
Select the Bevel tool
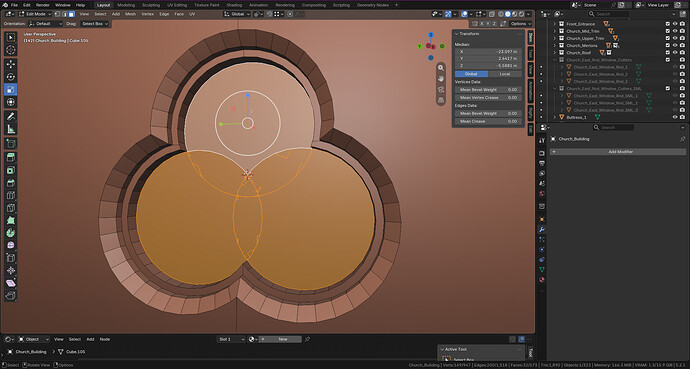(11, 183)
